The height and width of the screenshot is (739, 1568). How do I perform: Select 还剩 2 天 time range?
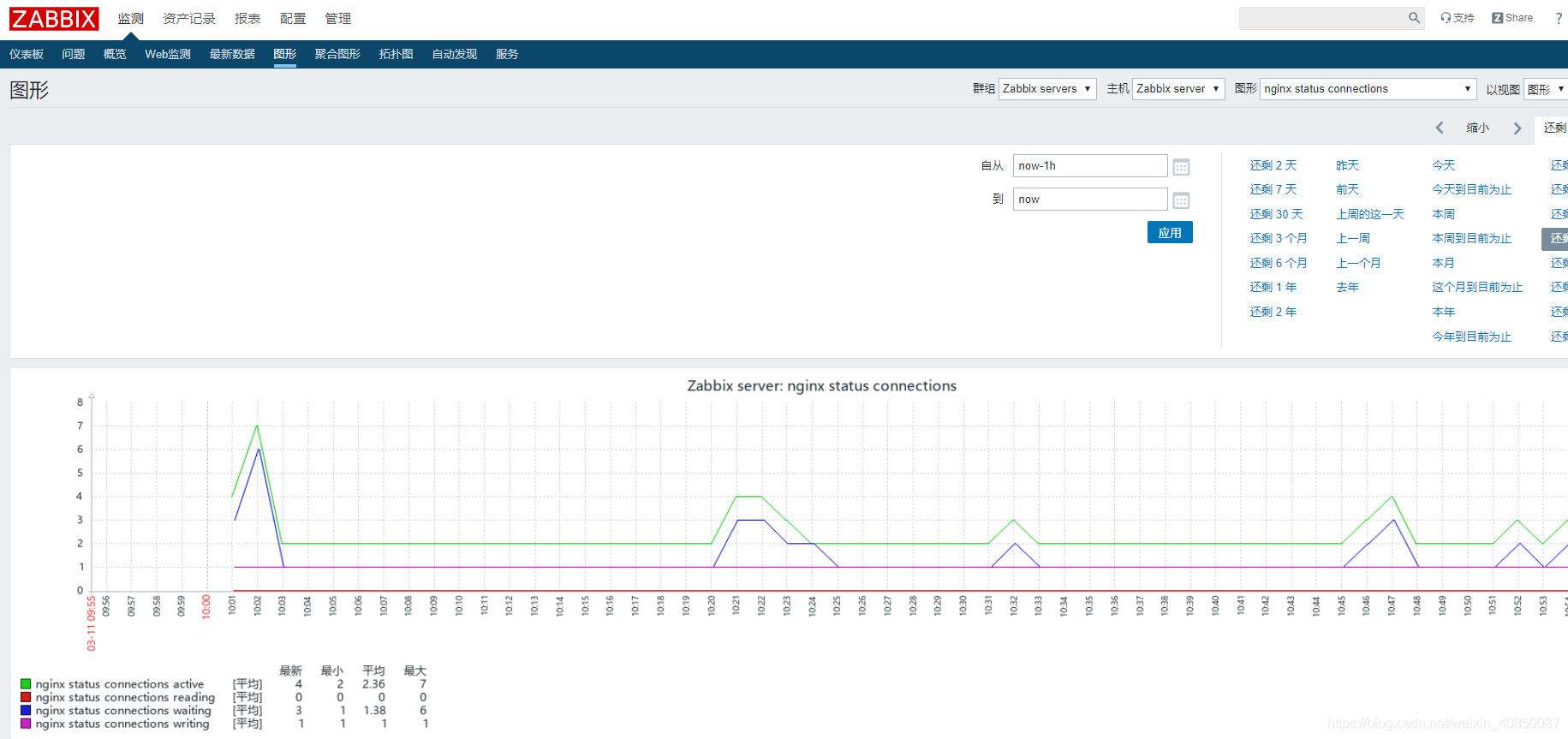1273,165
